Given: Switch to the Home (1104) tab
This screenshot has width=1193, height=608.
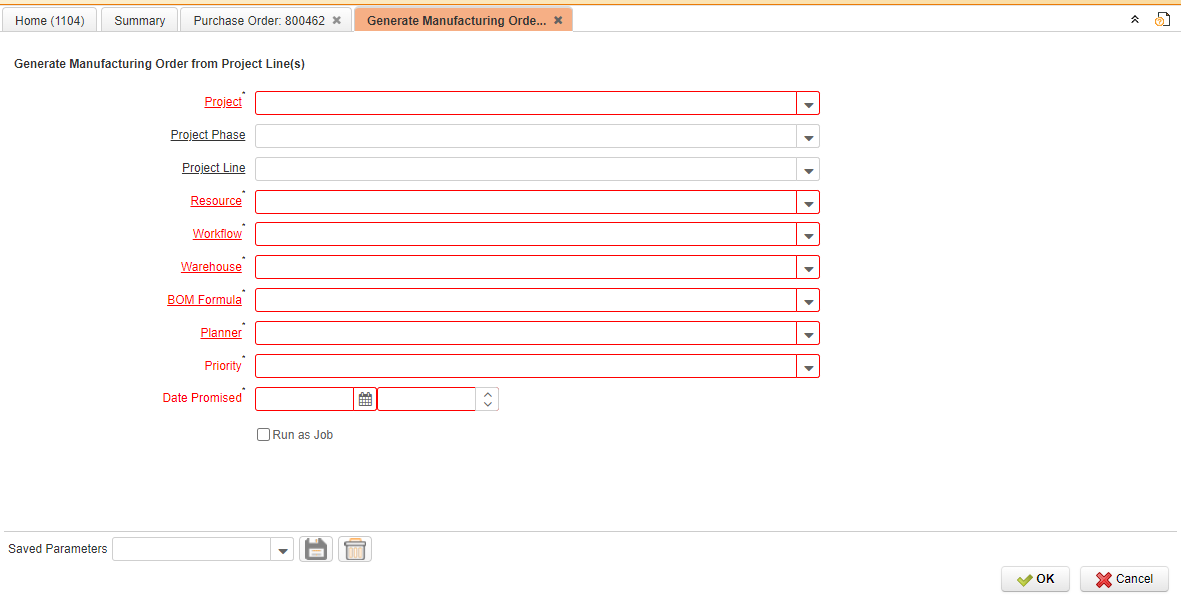Looking at the screenshot, I should tap(49, 21).
